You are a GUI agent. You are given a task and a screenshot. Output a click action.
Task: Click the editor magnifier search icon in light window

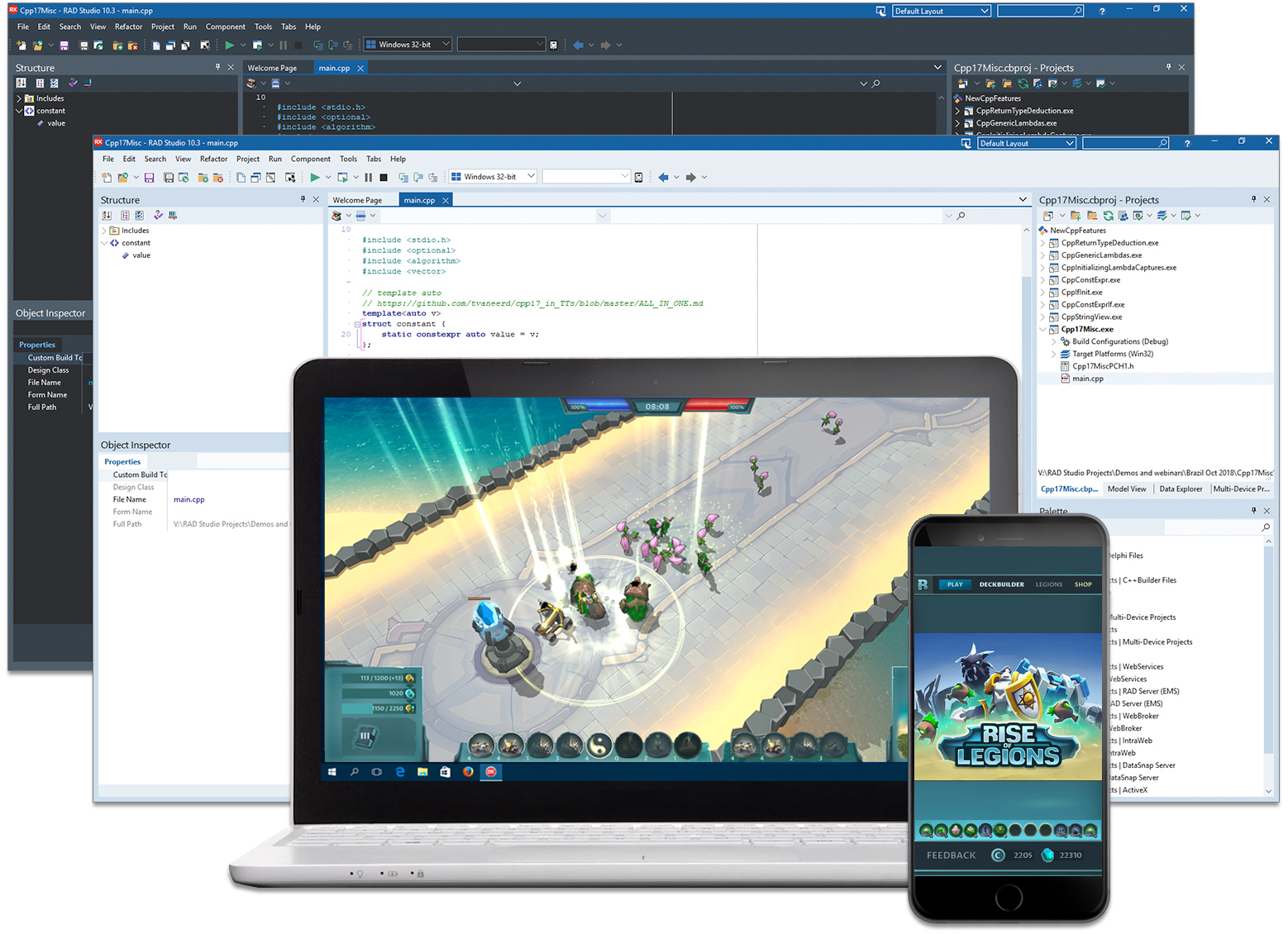tap(961, 216)
